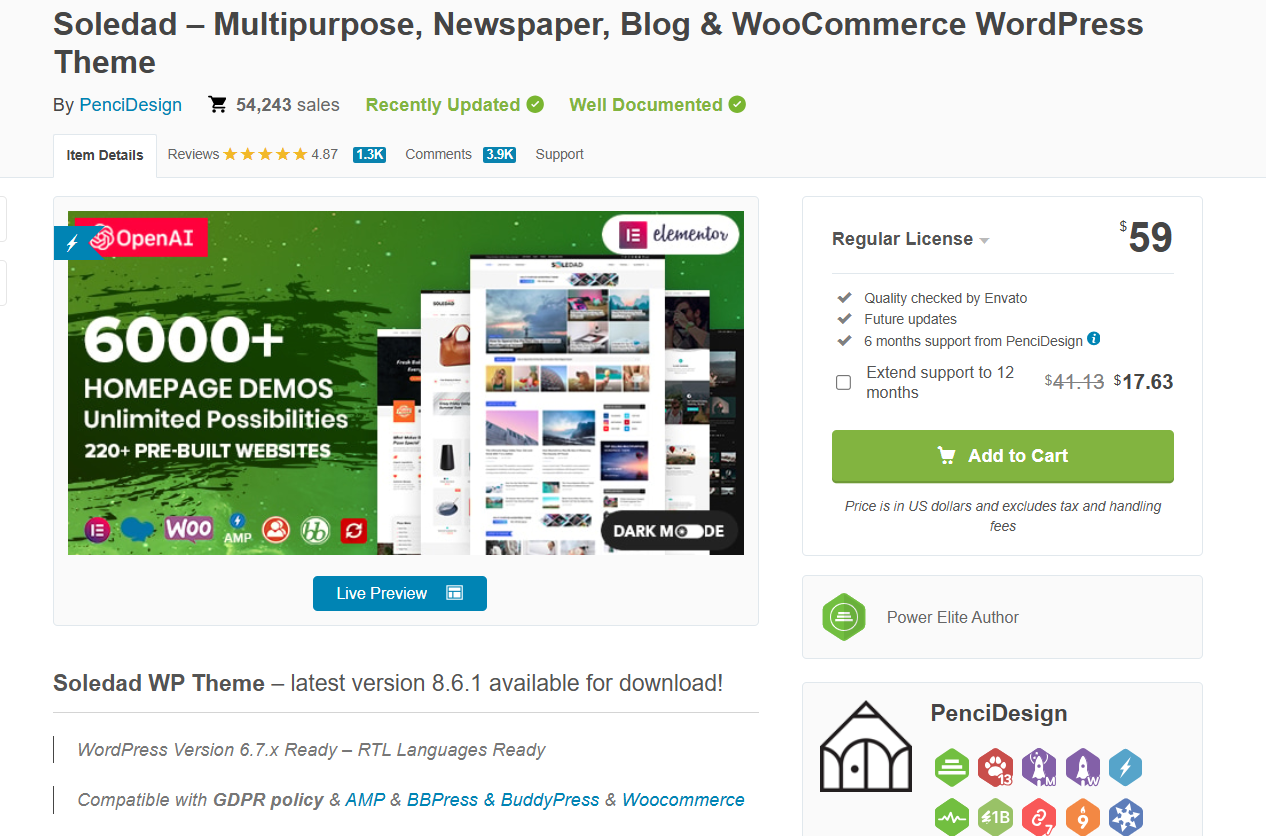Click the Elementor logo pill in banner
Image resolution: width=1266 pixels, height=836 pixels.
671,236
